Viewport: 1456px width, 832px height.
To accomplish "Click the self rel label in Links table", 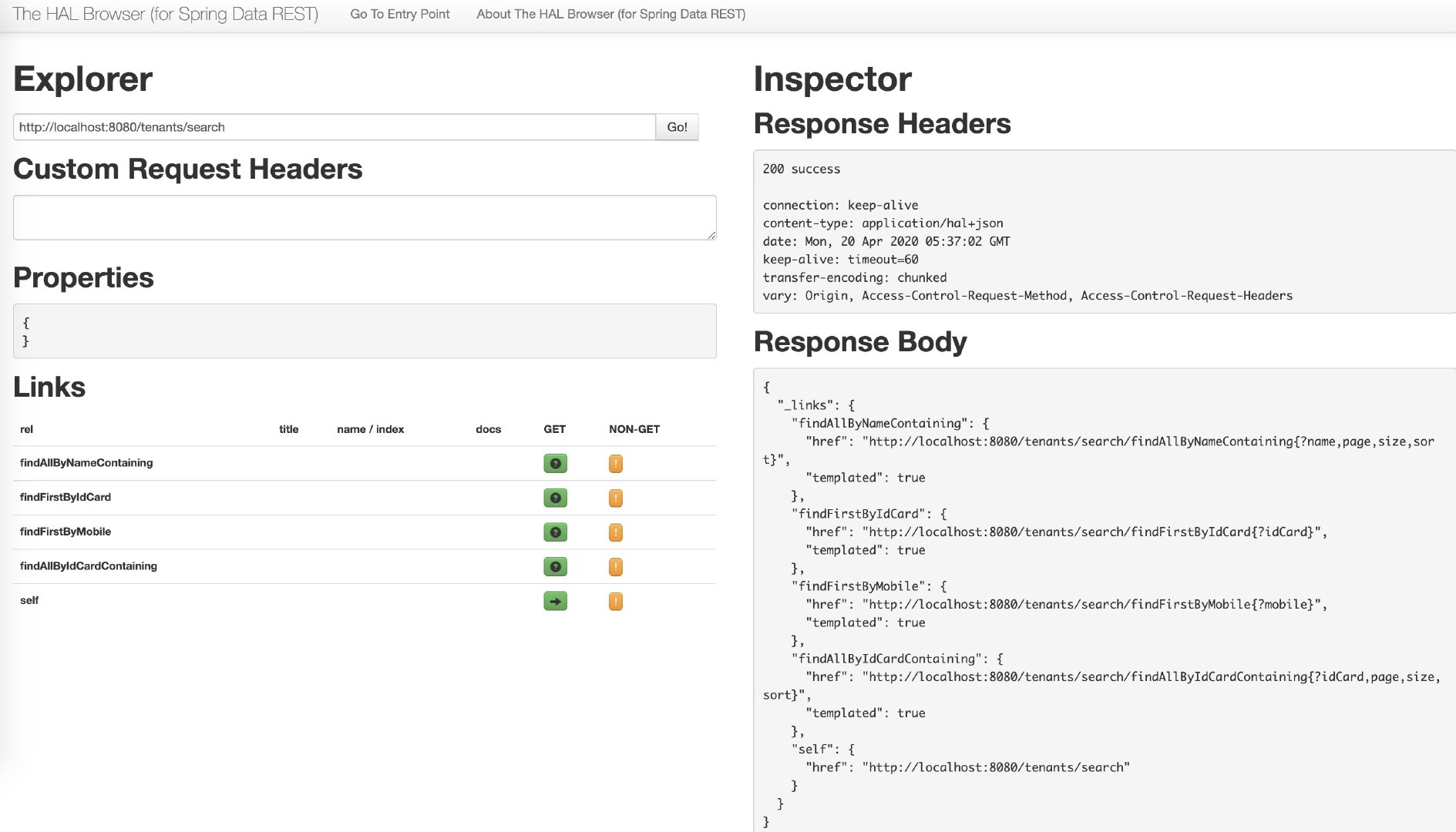I will tap(29, 601).
